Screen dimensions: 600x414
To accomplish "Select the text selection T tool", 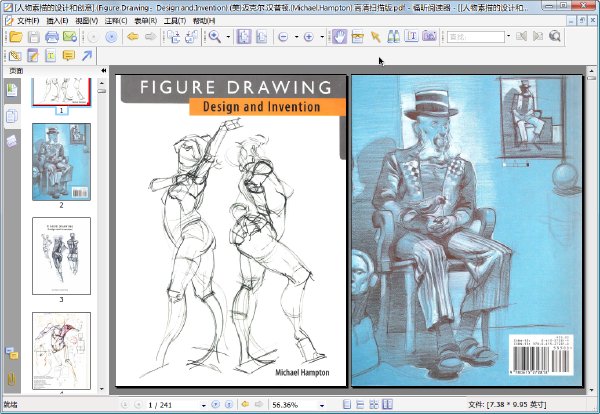I will (x=411, y=37).
